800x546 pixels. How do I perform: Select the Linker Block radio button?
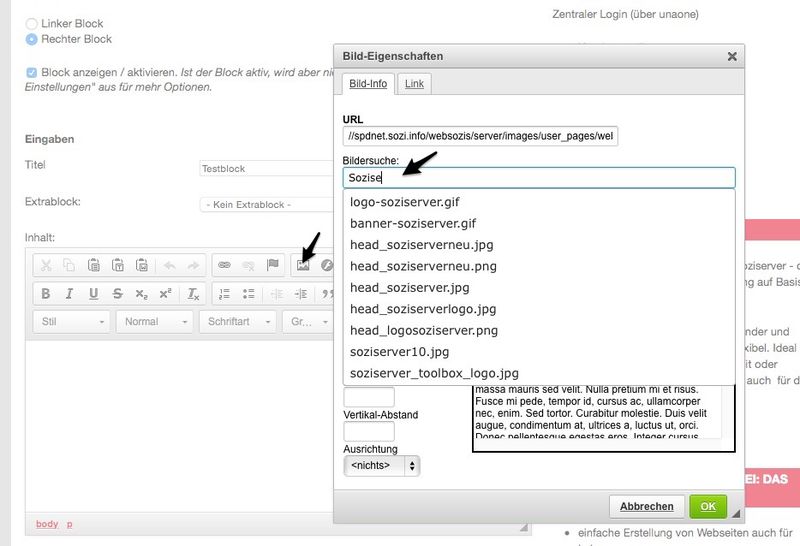pyautogui.click(x=32, y=23)
